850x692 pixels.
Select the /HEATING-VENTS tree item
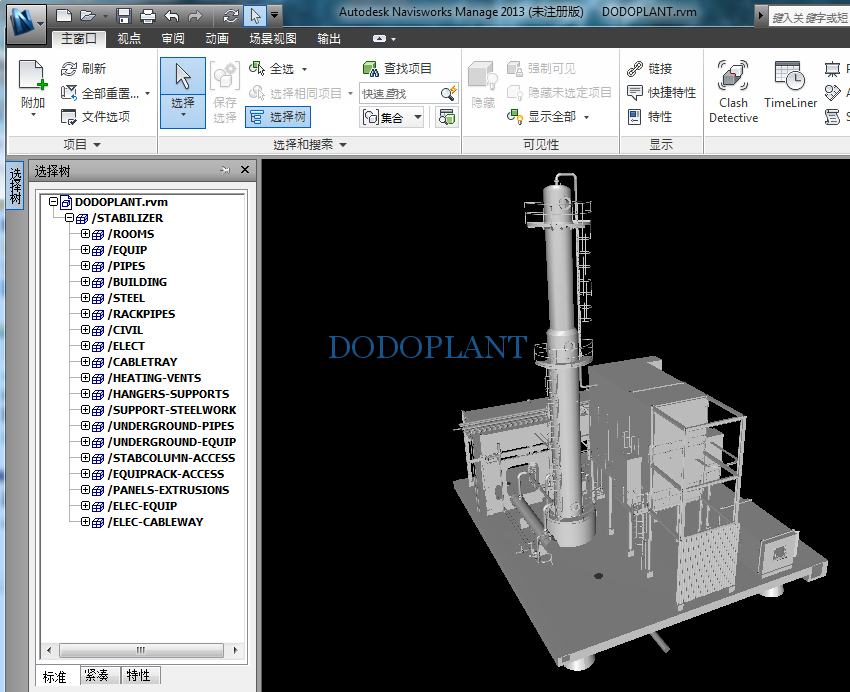point(154,378)
